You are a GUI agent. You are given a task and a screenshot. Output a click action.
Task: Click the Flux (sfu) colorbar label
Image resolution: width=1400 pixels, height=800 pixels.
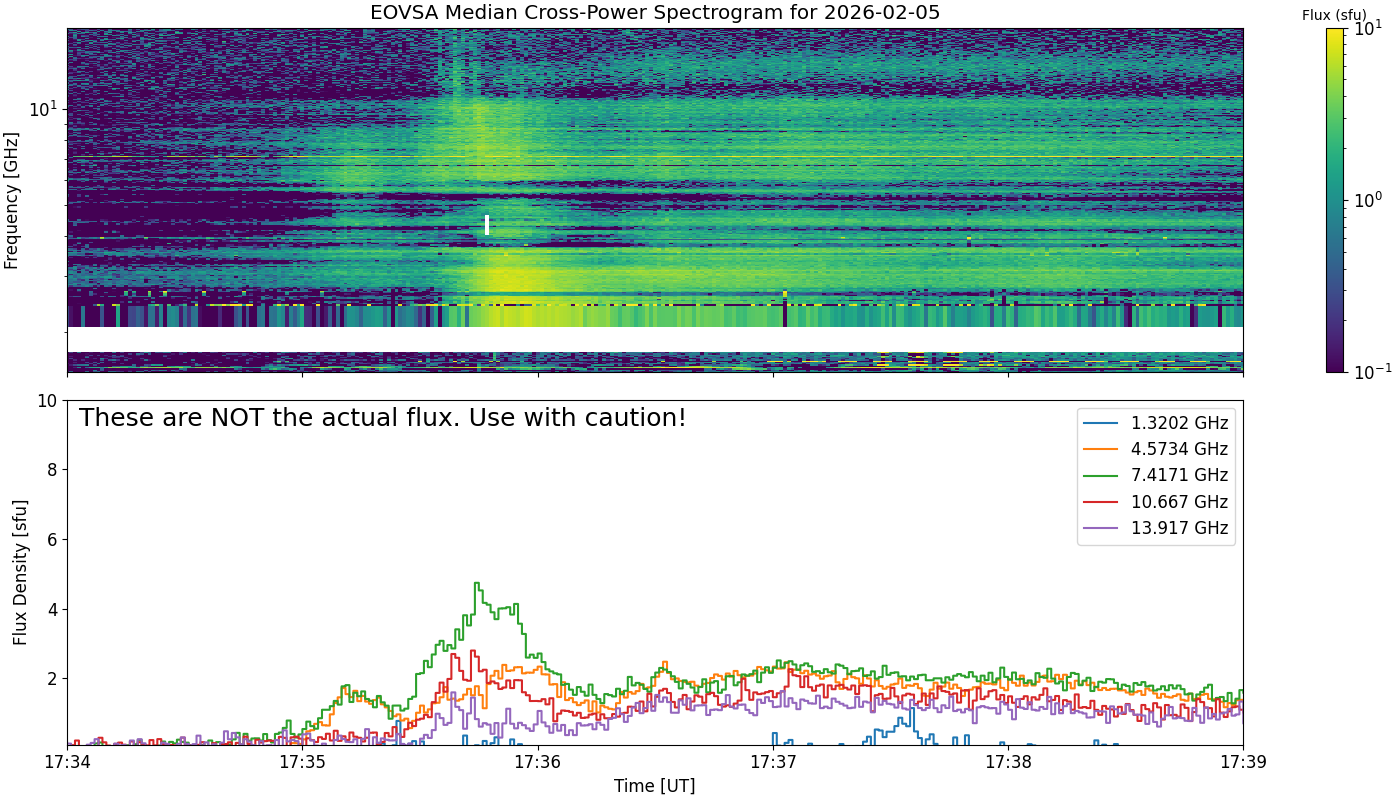pyautogui.click(x=1335, y=15)
